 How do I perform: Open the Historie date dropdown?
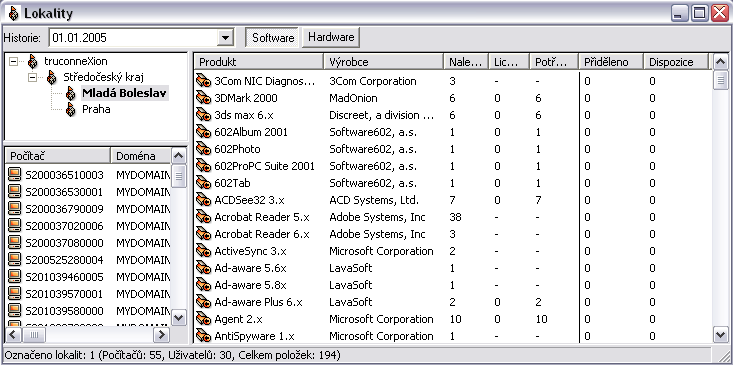[x=226, y=38]
